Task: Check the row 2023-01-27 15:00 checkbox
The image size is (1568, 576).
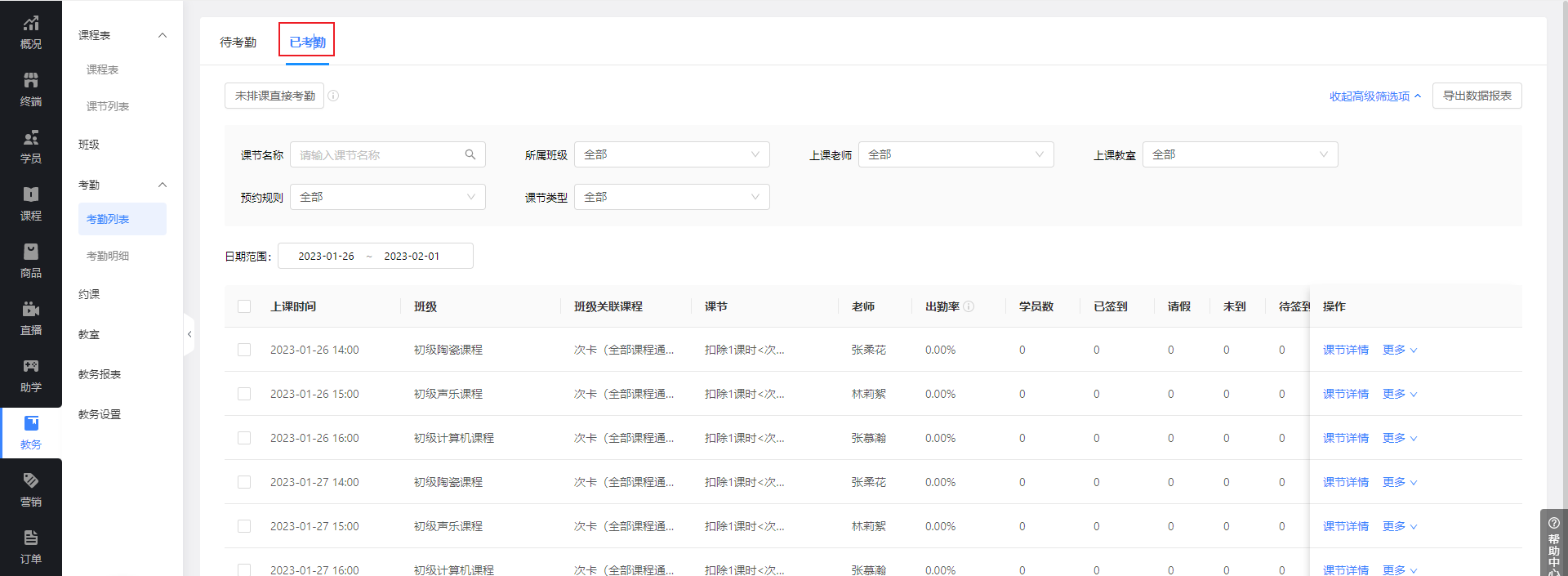Action: 244,526
